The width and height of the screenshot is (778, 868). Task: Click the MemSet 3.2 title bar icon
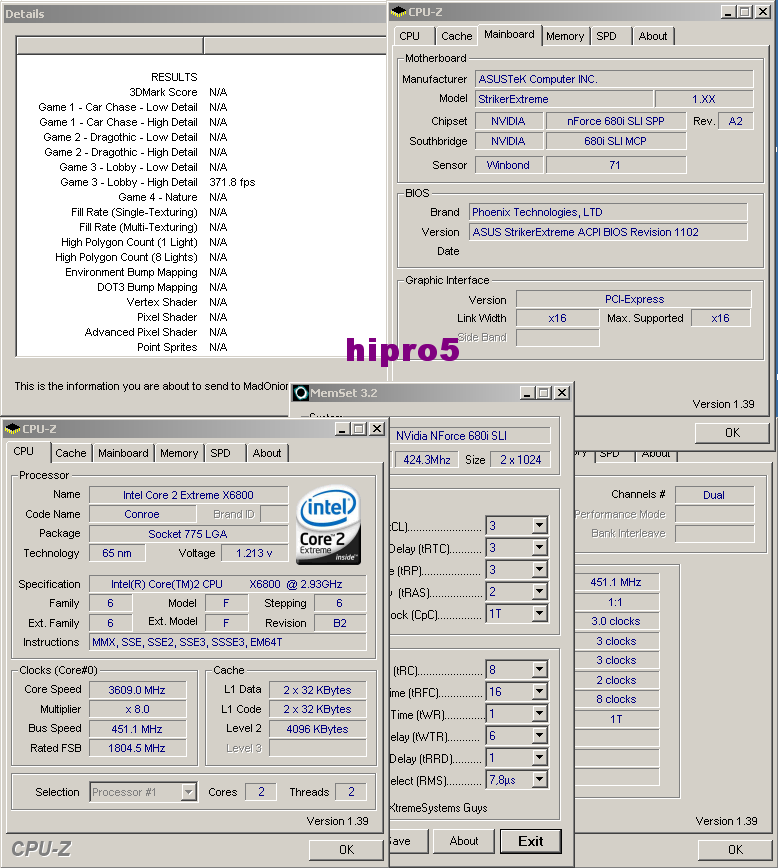(301, 393)
